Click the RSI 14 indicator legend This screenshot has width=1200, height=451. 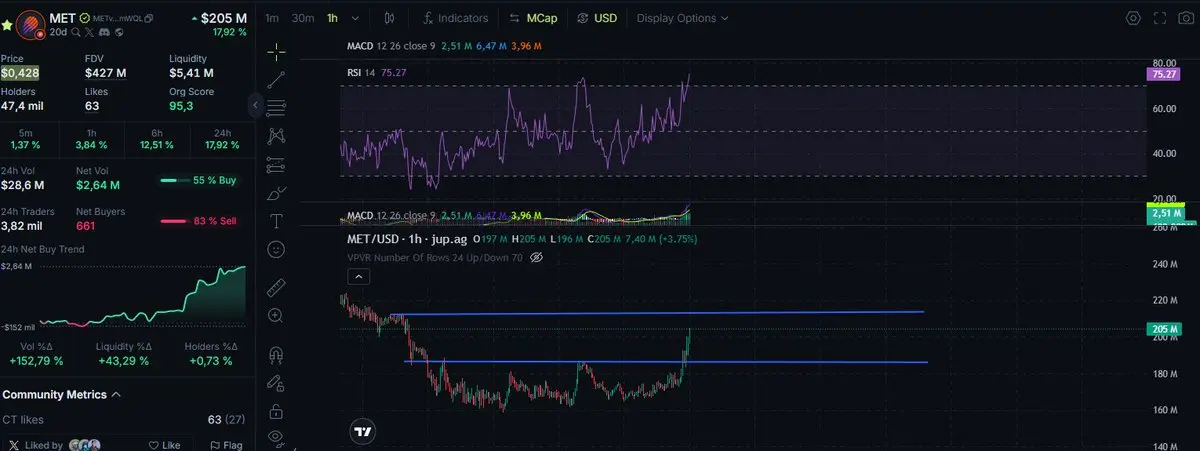[376, 72]
